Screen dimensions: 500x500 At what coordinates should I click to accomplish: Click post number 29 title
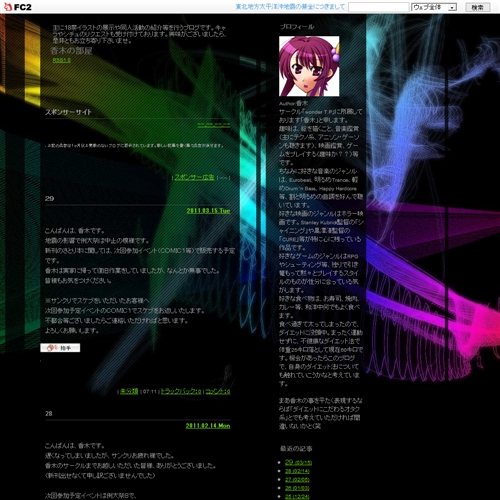click(x=49, y=198)
